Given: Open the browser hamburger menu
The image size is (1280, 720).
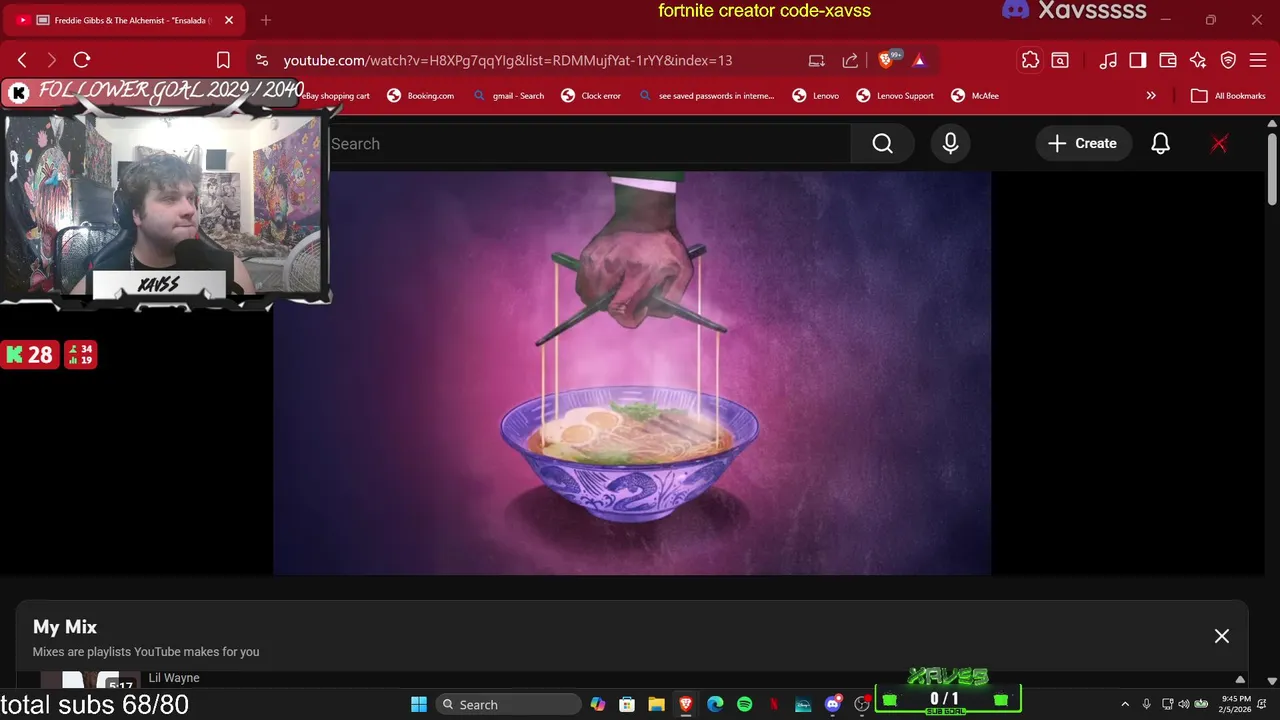Looking at the screenshot, I should pos(1258,60).
